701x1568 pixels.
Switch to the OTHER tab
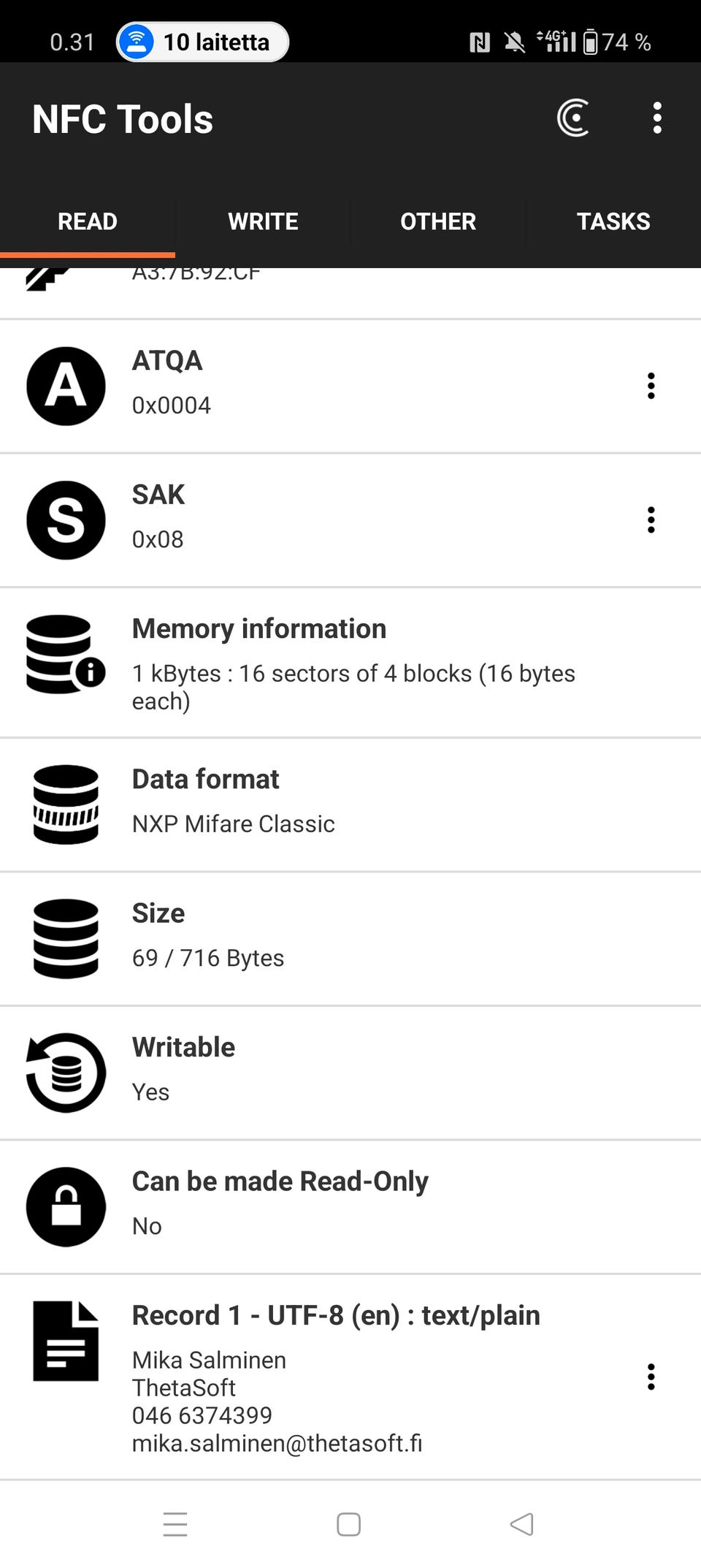438,221
